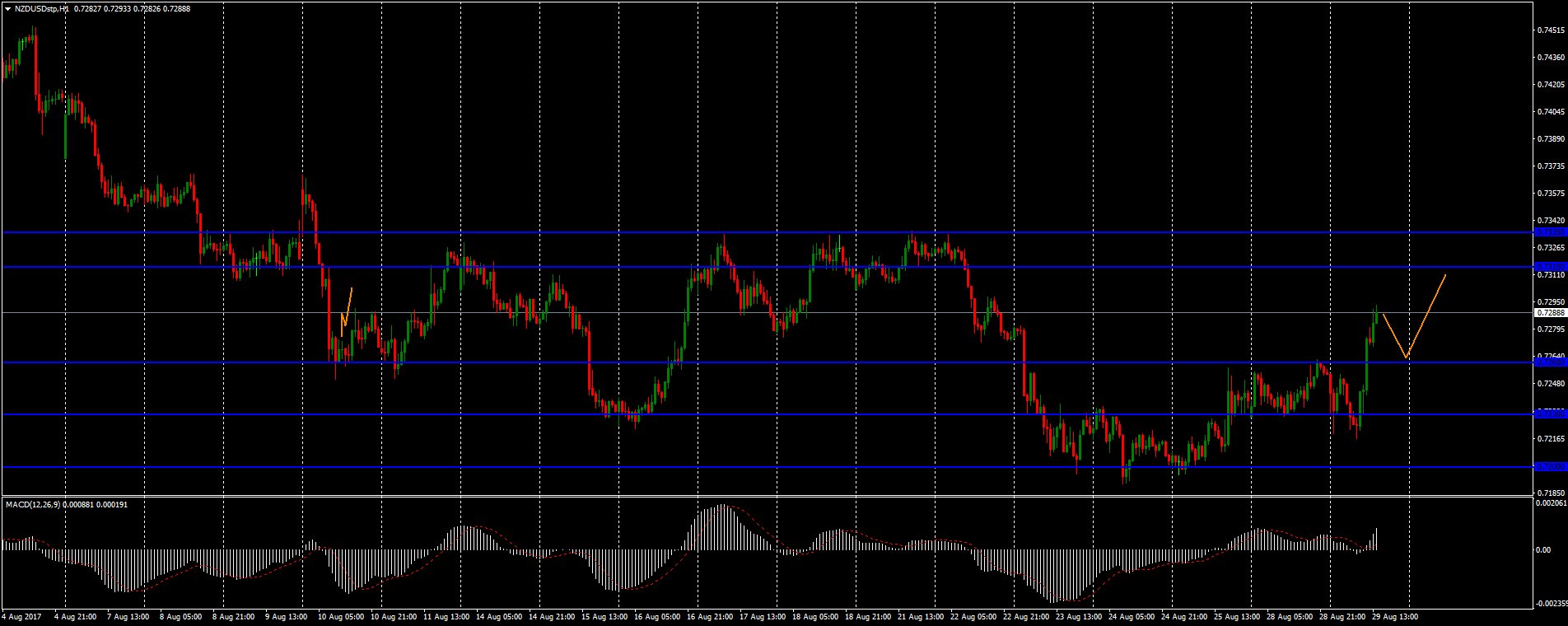The height and width of the screenshot is (626, 1568).
Task: Click the NZDUSDstp,H1 chart title
Action: click(42, 7)
